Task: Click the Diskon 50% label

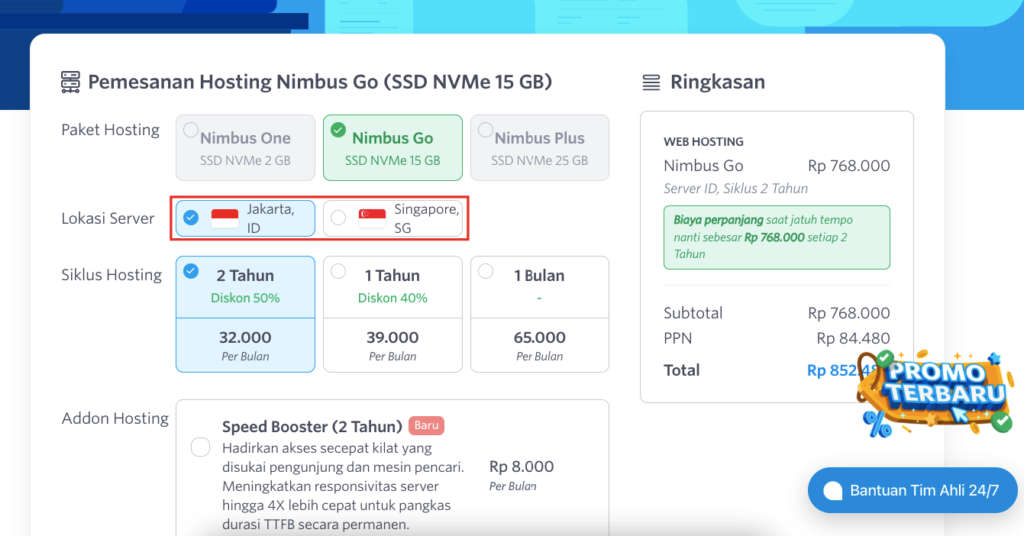Action: pyautogui.click(x=245, y=298)
